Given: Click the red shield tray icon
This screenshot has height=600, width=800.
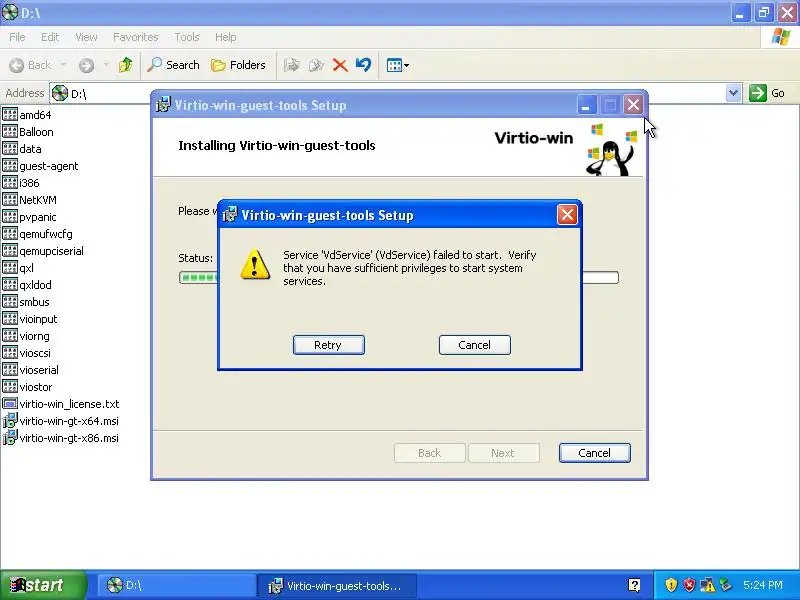Looking at the screenshot, I should point(689,585).
